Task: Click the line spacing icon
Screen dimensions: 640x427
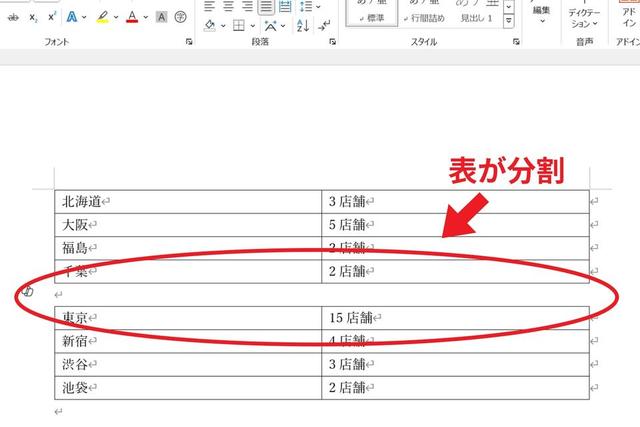Action: pos(306,6)
